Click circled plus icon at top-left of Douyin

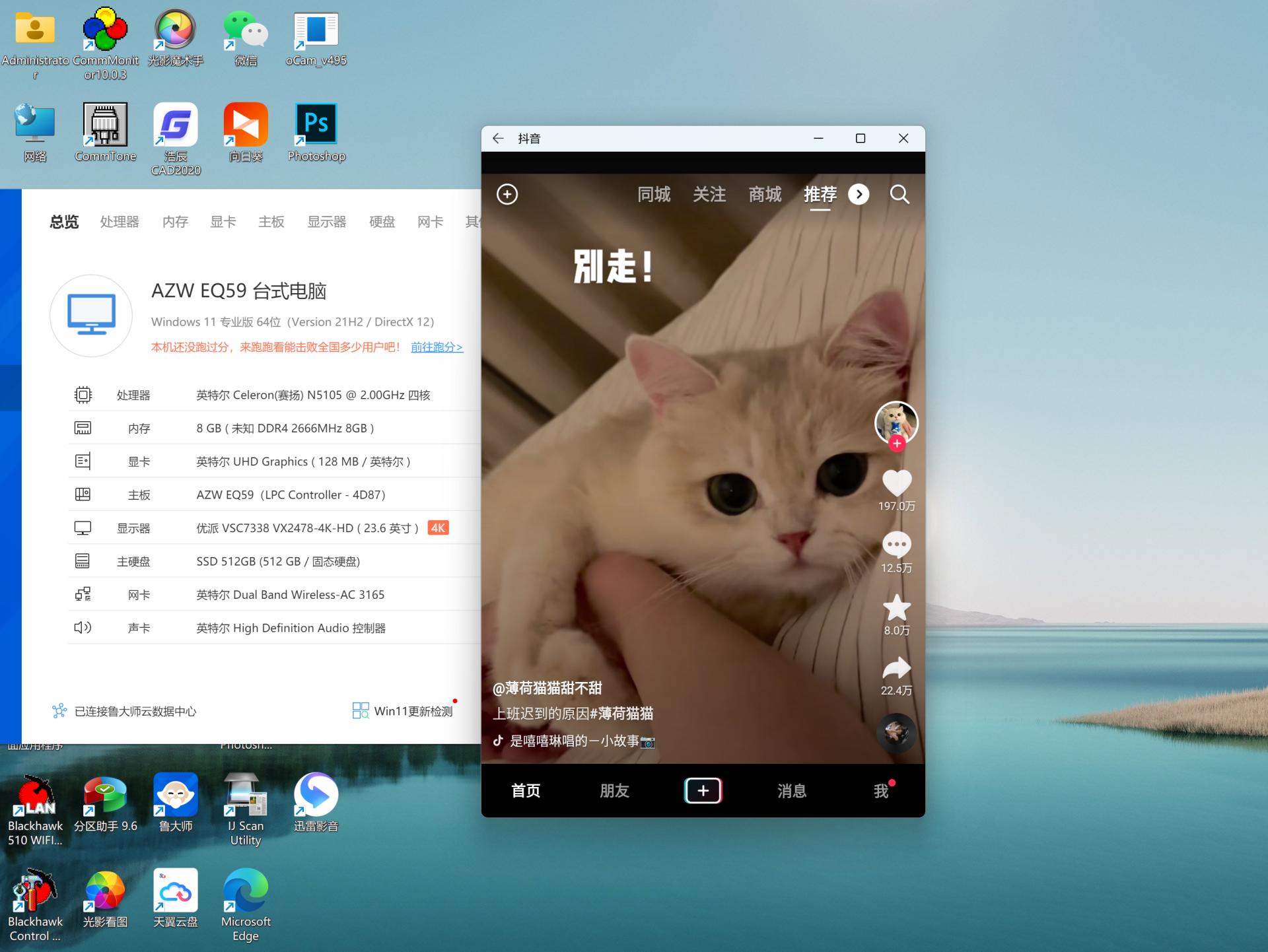(x=507, y=194)
